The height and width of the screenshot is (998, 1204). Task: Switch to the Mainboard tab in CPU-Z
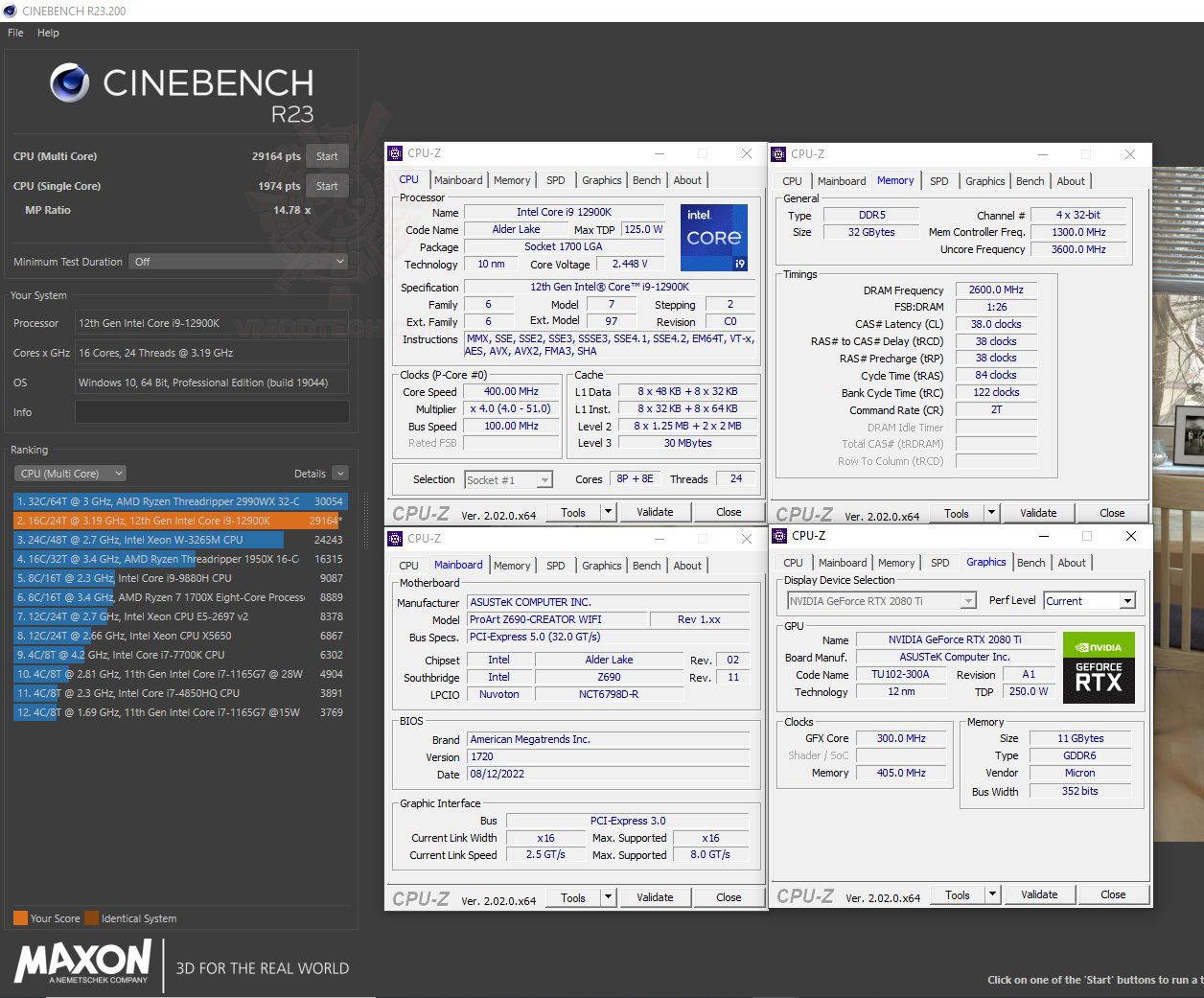click(458, 180)
